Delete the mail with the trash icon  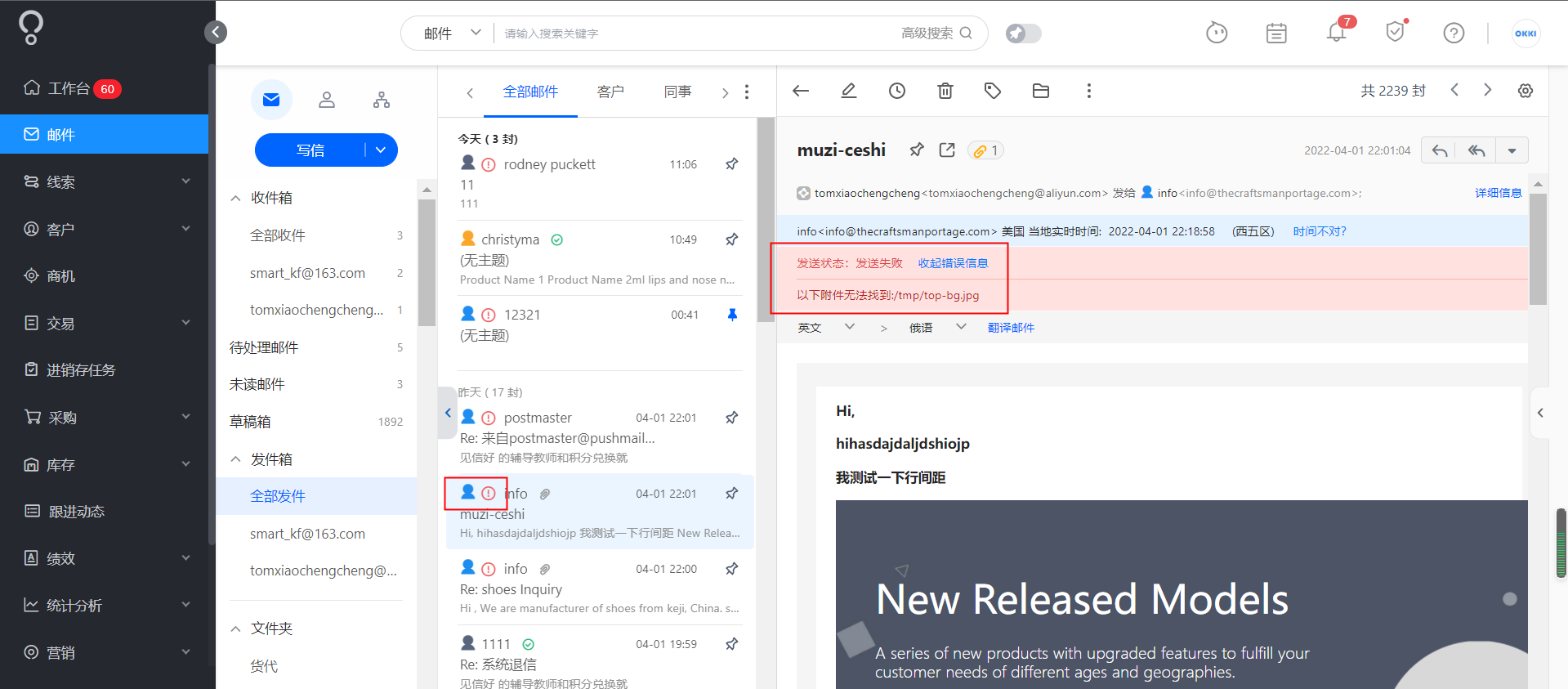(x=945, y=91)
